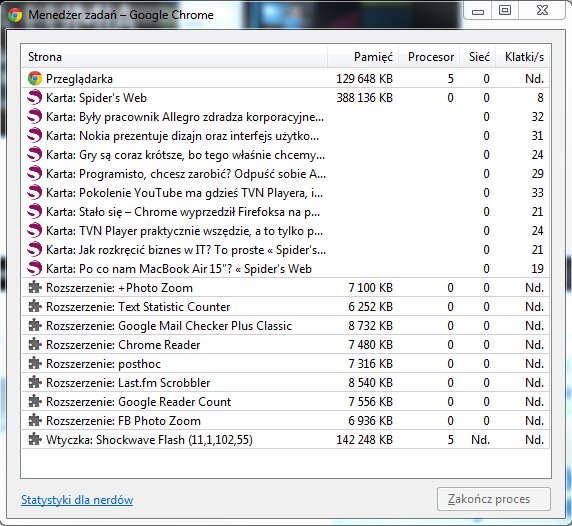Click the puzzle icon of Google Mail Checker Plus

[35, 325]
